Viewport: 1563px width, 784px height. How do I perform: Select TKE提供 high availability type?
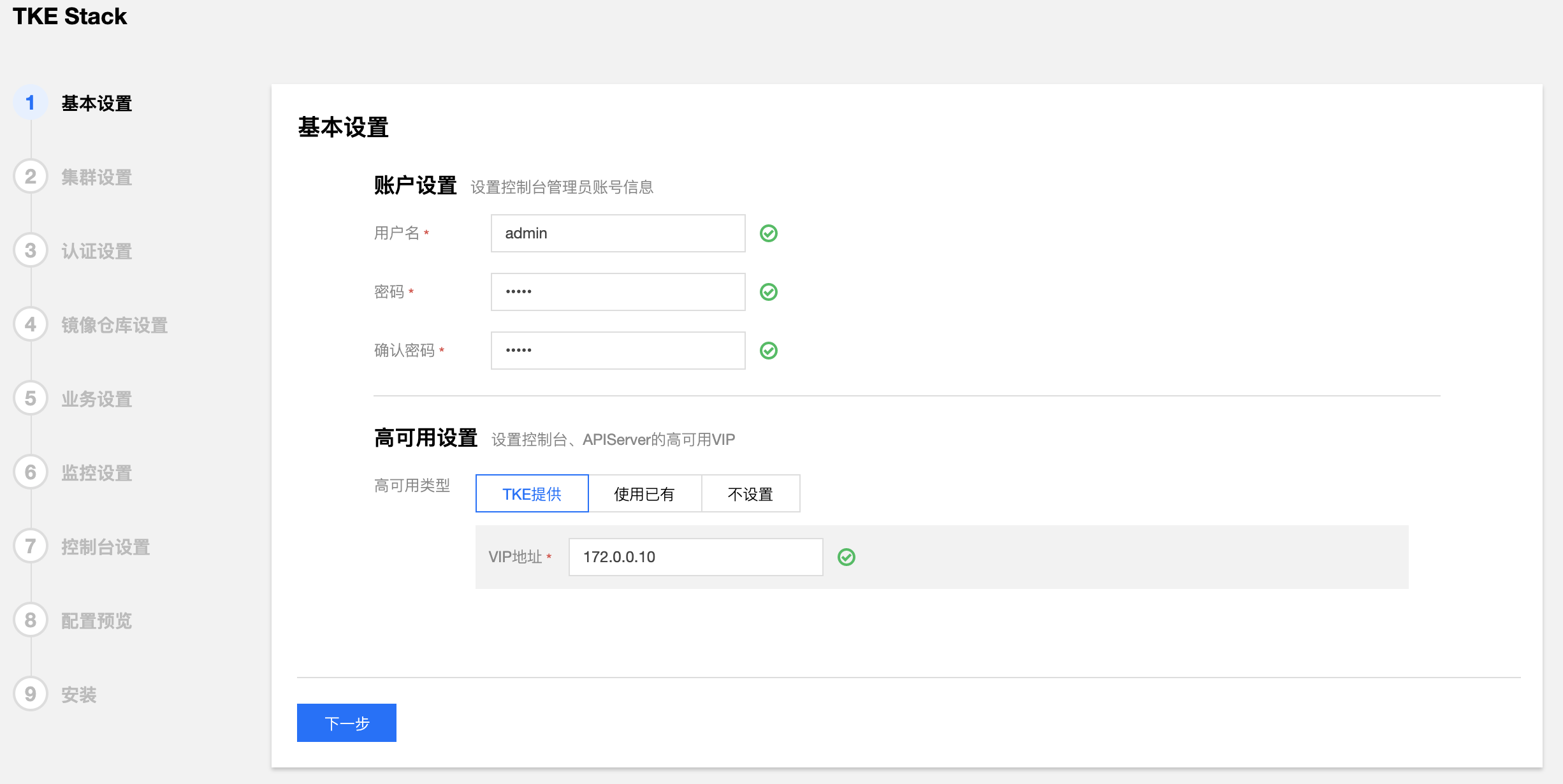click(x=532, y=494)
